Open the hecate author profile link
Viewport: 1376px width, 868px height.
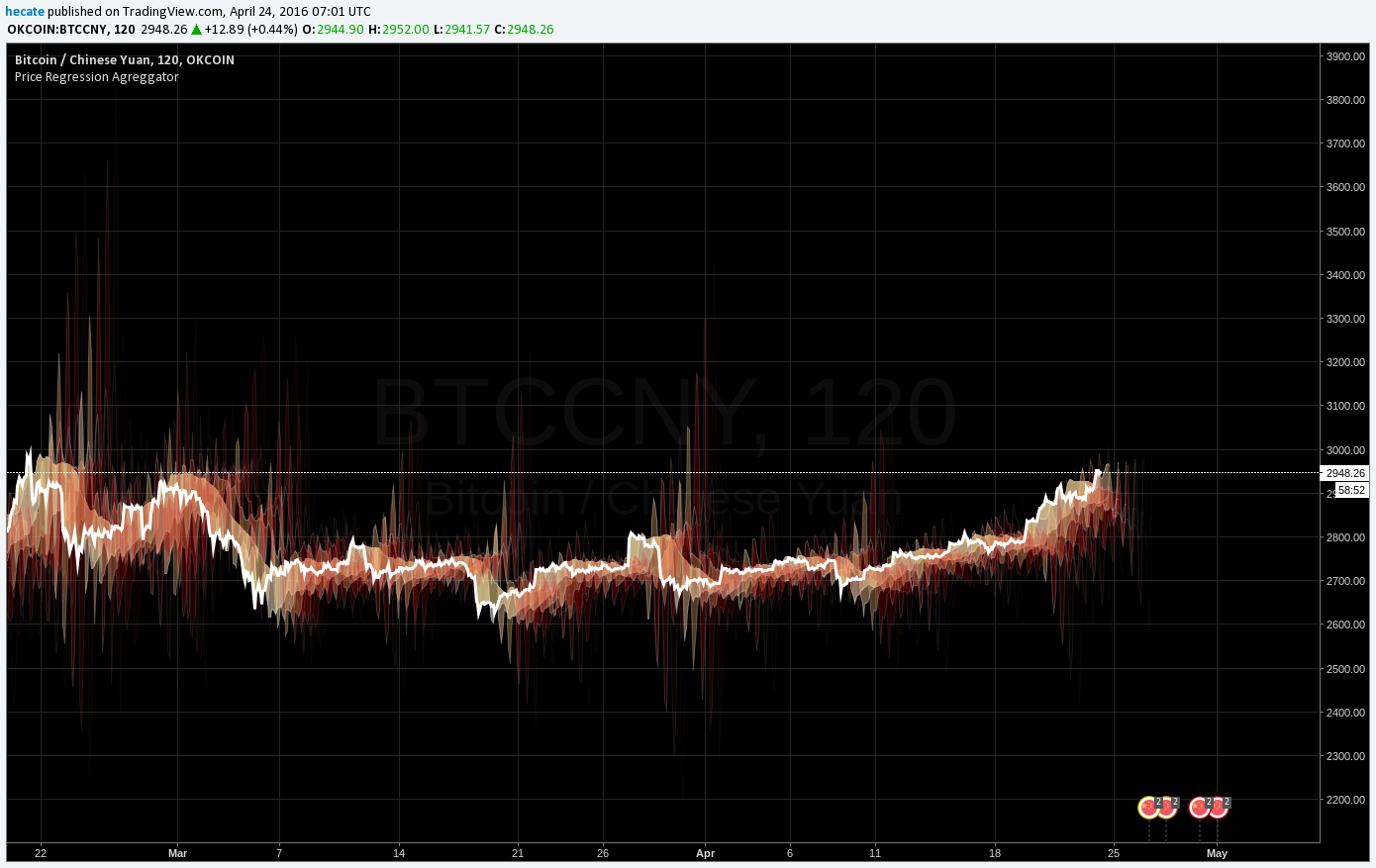tap(25, 12)
